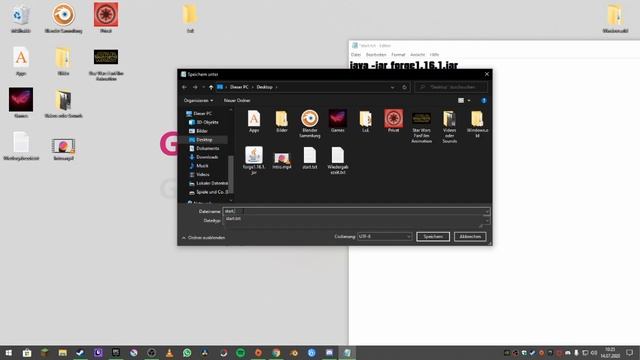640x360 pixels.
Task: Go back in the save dialog
Action: click(184, 87)
